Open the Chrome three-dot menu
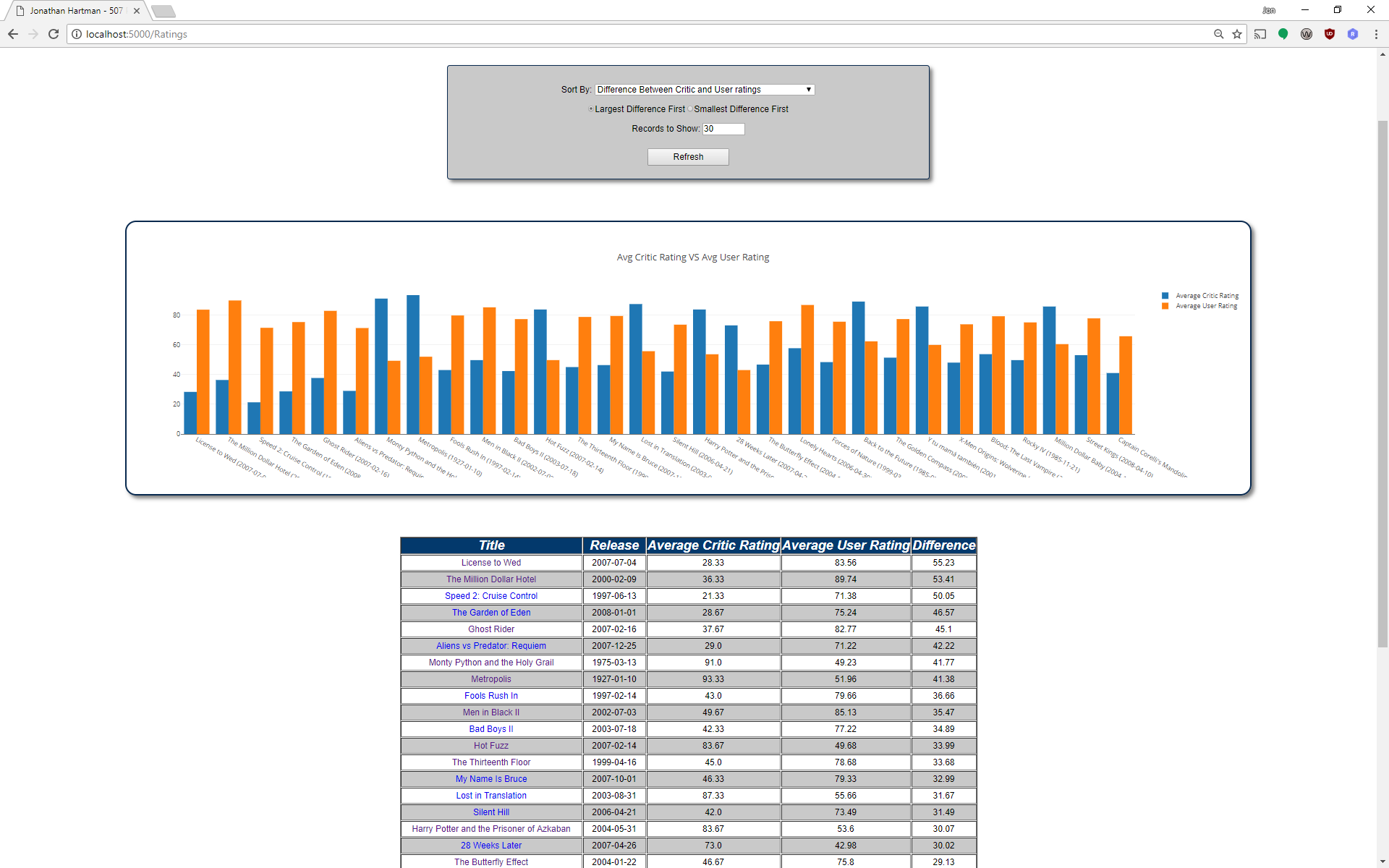Screen dimensions: 1389x868 coord(1376,34)
